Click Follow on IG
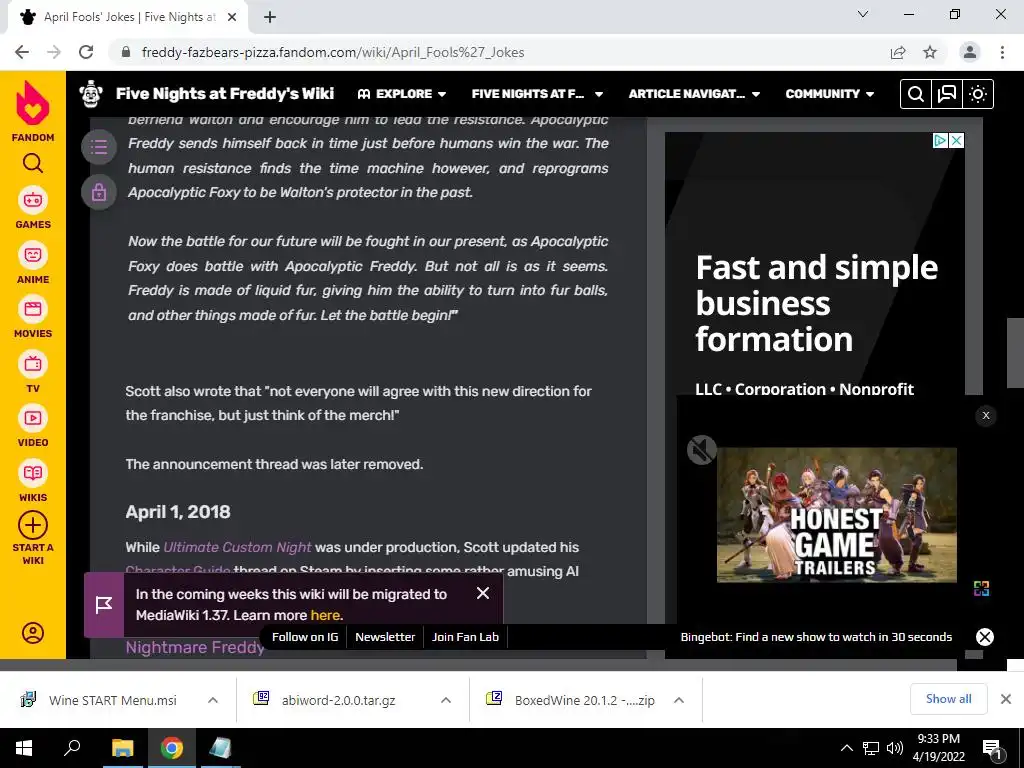1024x768 pixels. (x=305, y=637)
